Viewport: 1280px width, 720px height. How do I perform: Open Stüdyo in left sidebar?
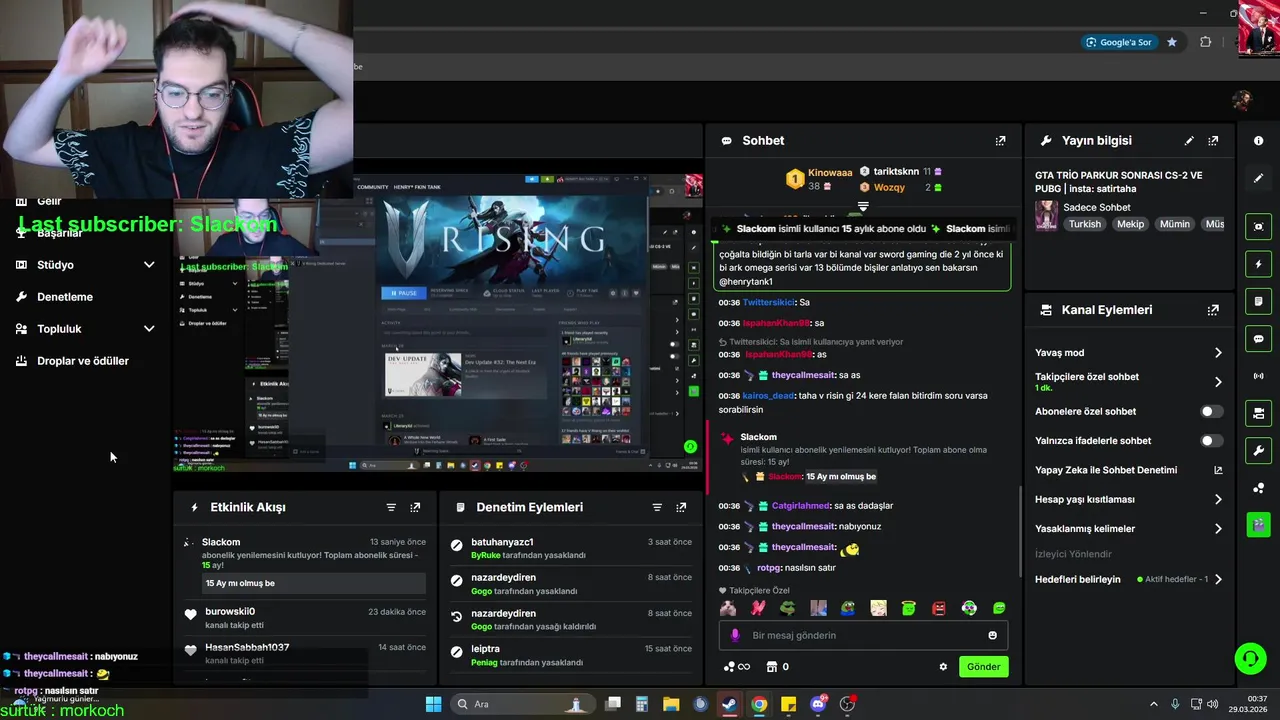(x=55, y=265)
